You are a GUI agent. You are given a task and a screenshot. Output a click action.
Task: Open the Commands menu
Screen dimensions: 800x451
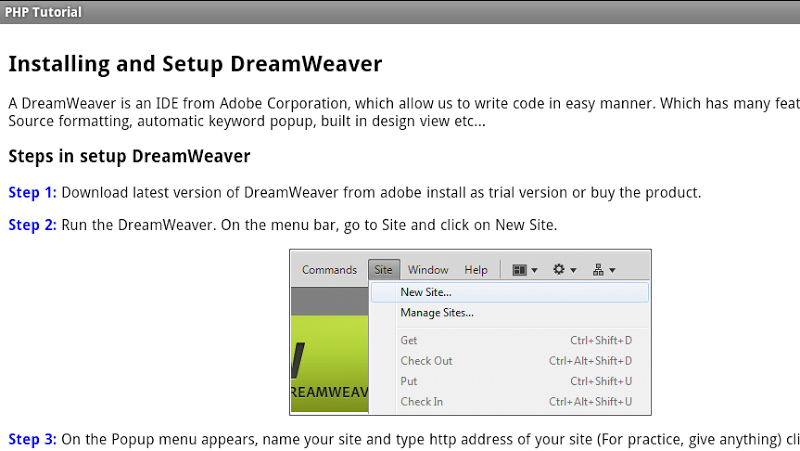[x=329, y=270]
